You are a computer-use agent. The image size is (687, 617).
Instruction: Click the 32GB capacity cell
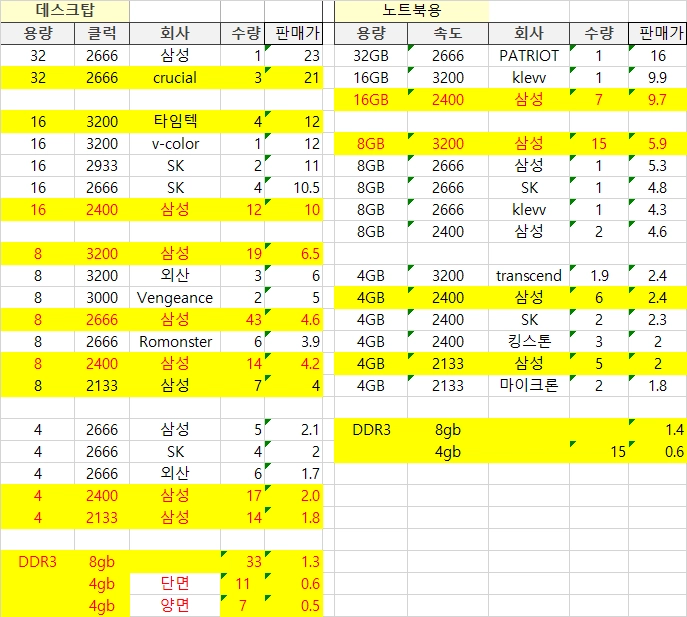pyautogui.click(x=371, y=56)
